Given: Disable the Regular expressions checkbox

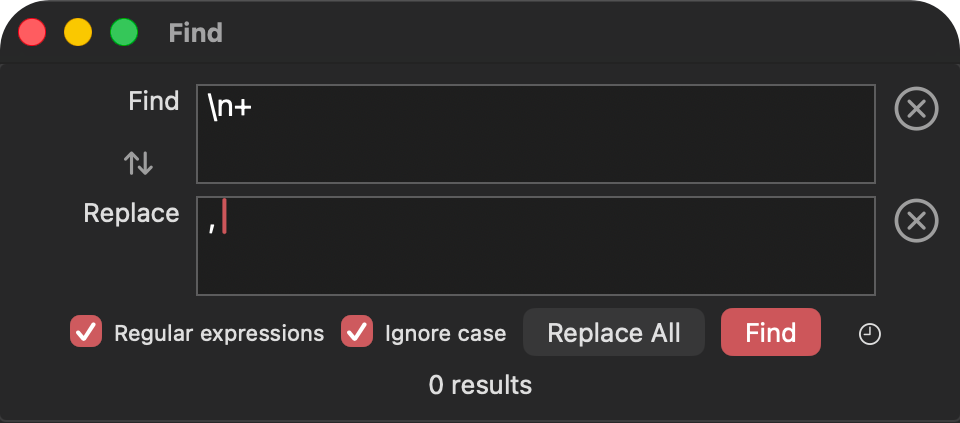Looking at the screenshot, I should click(x=86, y=332).
